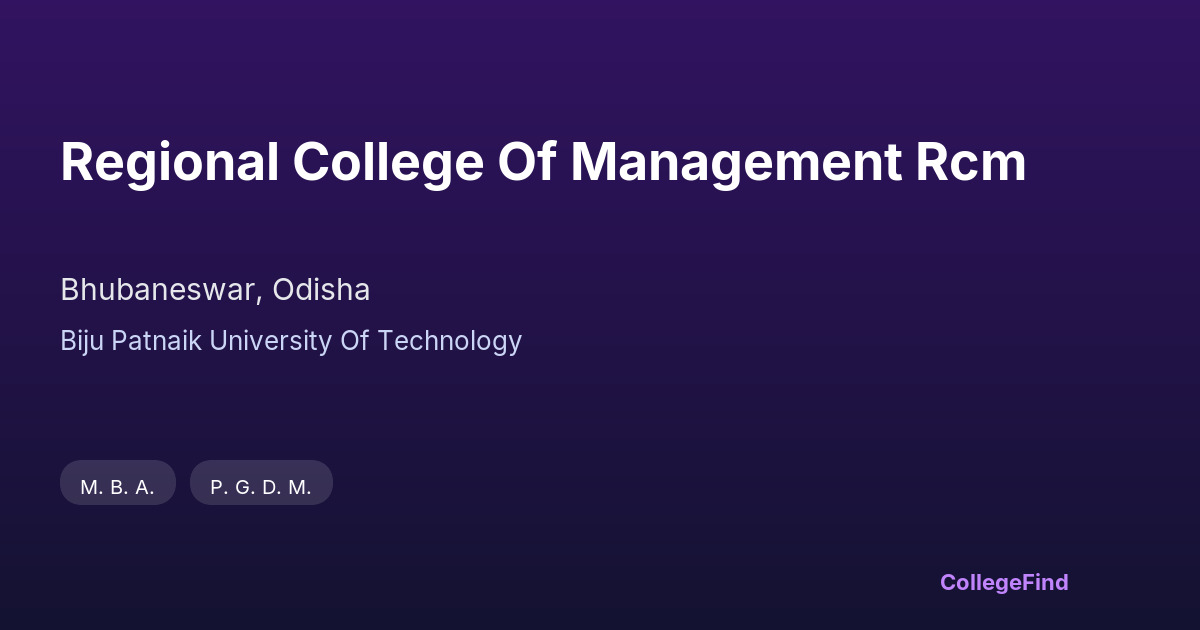Click the word "Management" in the title
The image size is (1200, 630).
[x=736, y=162]
